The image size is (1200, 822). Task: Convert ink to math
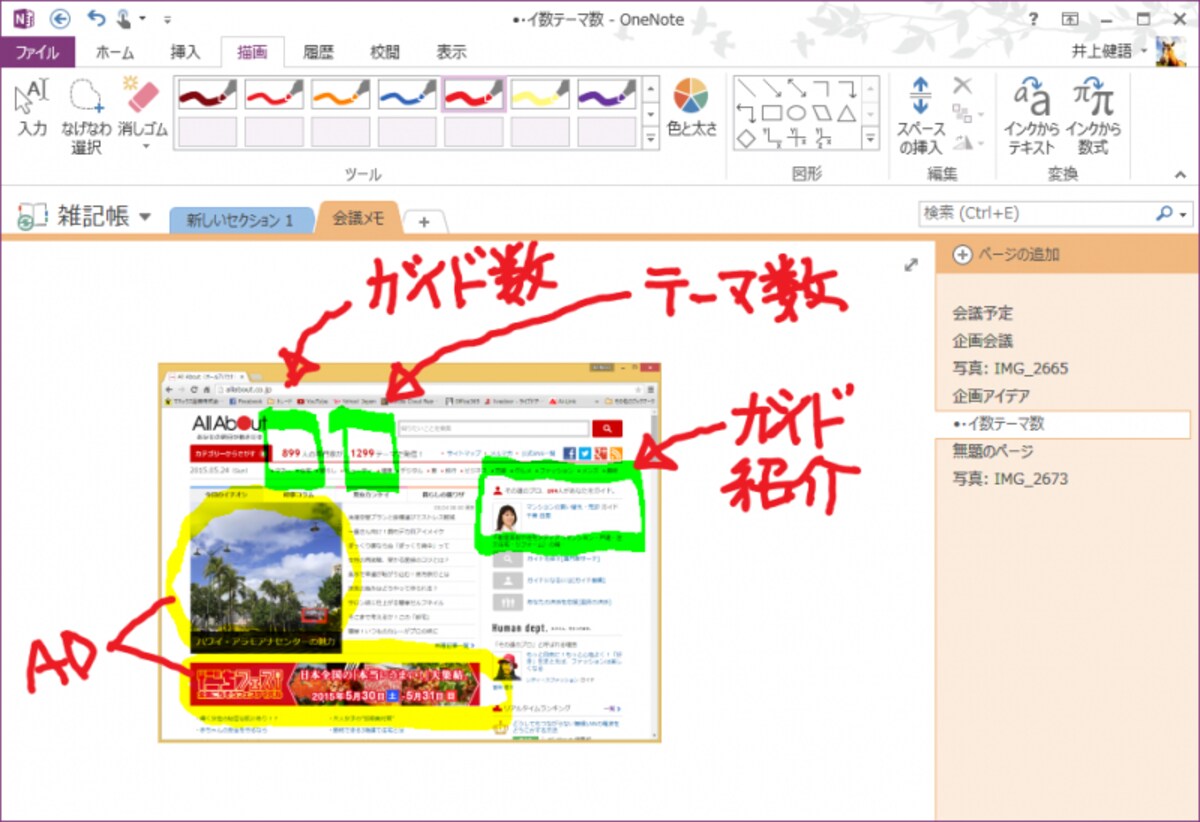pyautogui.click(x=1093, y=116)
